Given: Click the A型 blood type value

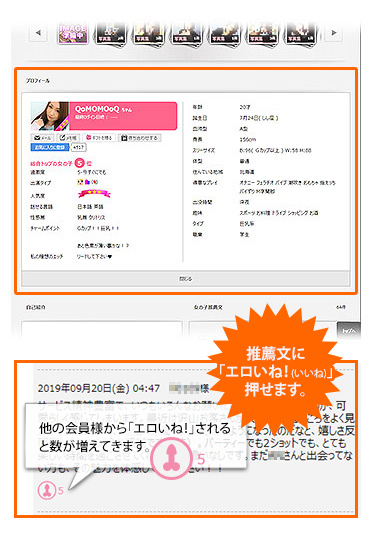Looking at the screenshot, I should (x=243, y=129).
